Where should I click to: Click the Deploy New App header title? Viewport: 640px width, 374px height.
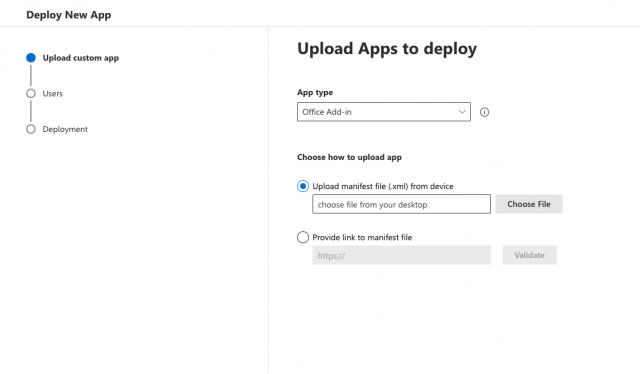pos(69,15)
